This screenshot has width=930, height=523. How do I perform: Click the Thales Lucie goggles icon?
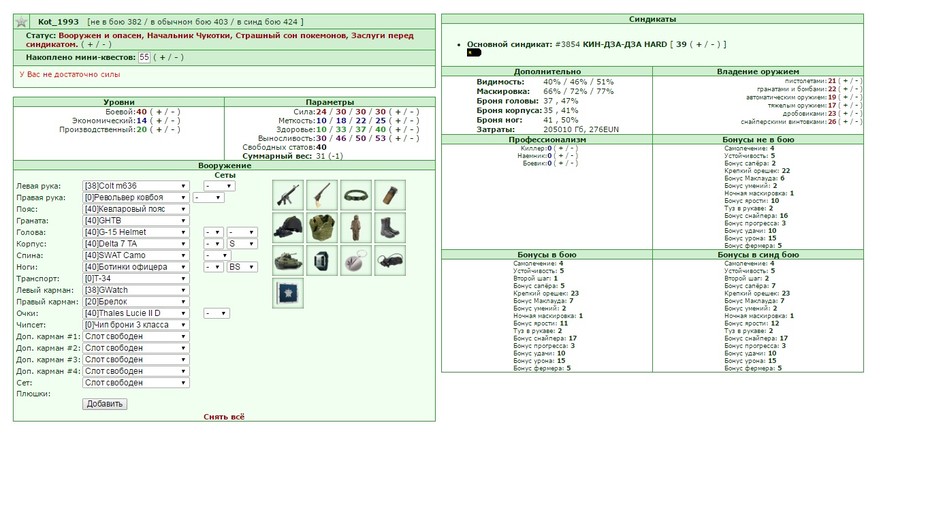390,261
